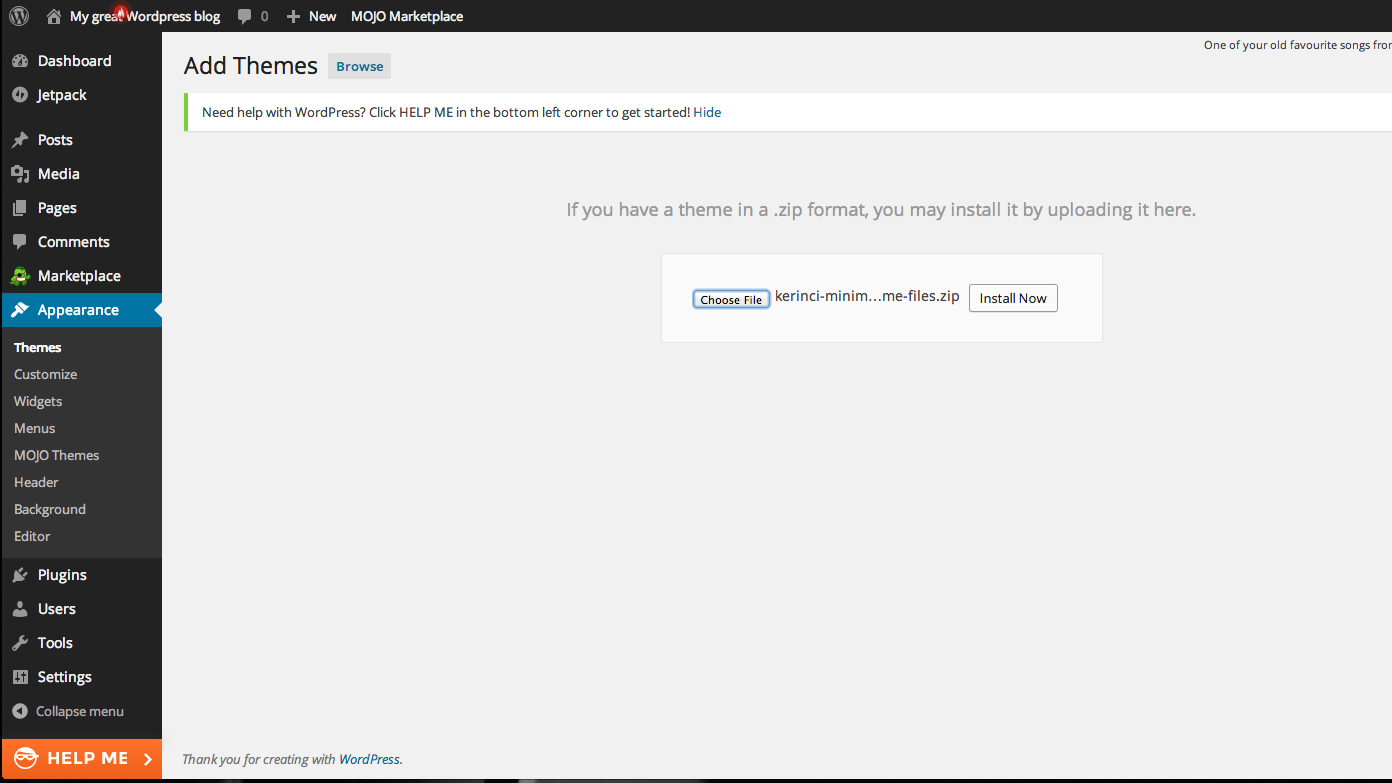Open Background submenu item
Viewport: 1392px width, 783px height.
point(50,509)
